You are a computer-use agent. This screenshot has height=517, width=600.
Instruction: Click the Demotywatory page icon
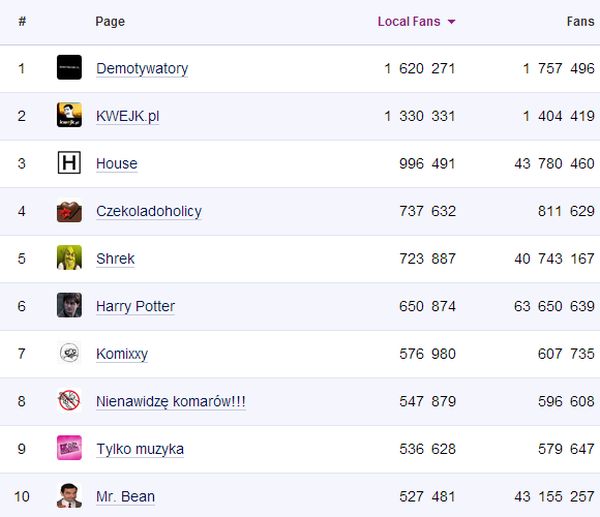coord(69,68)
